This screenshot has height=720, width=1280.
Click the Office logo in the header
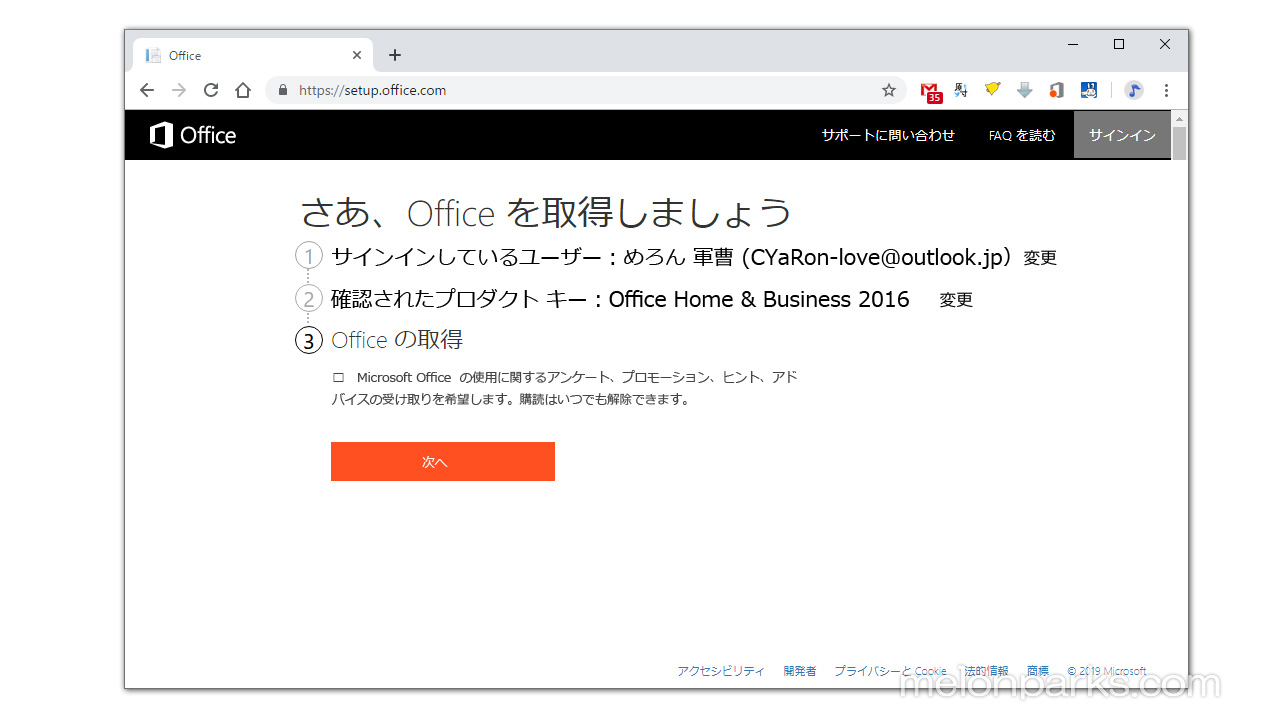193,135
